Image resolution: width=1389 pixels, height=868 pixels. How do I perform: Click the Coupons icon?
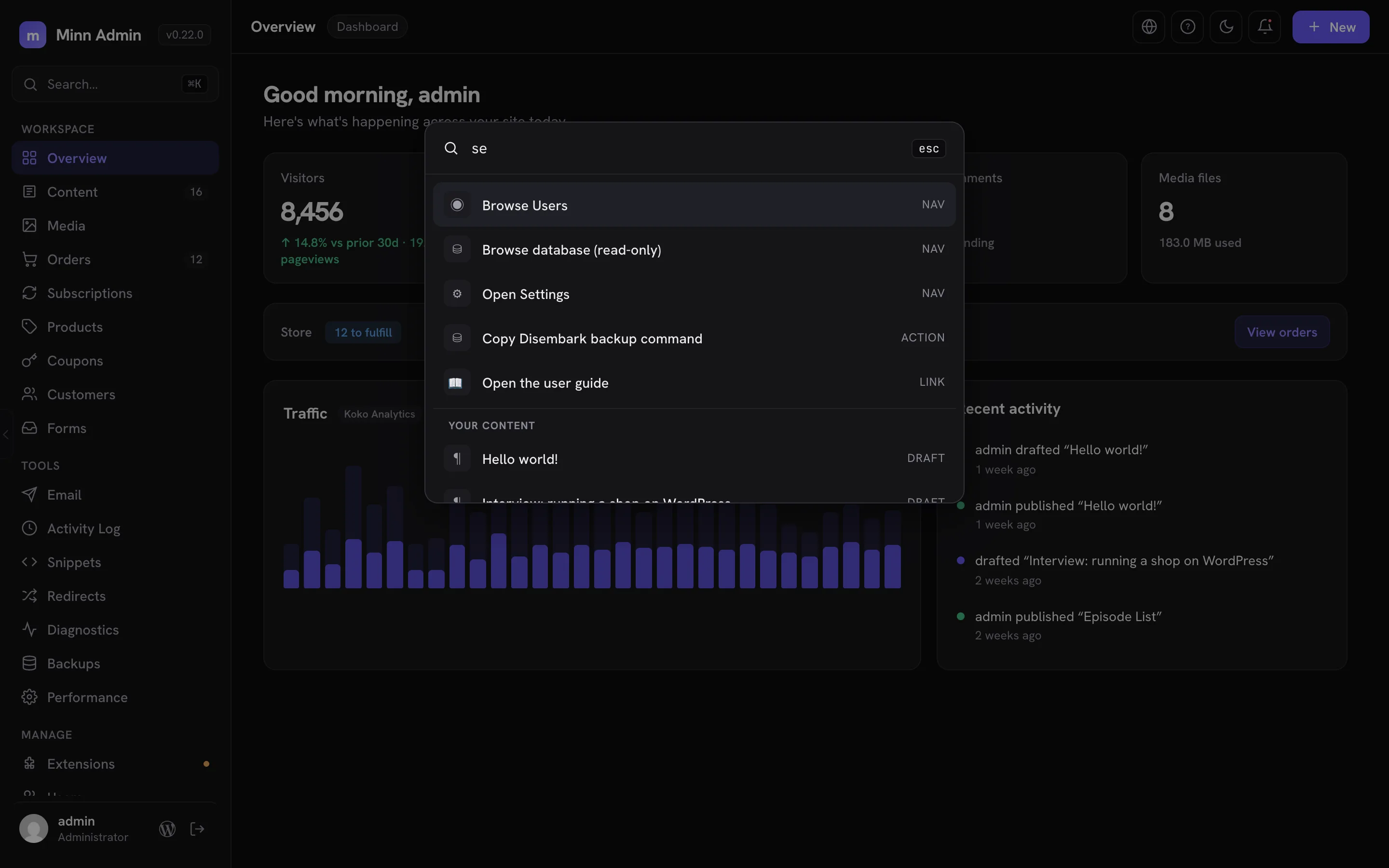pyautogui.click(x=29, y=361)
